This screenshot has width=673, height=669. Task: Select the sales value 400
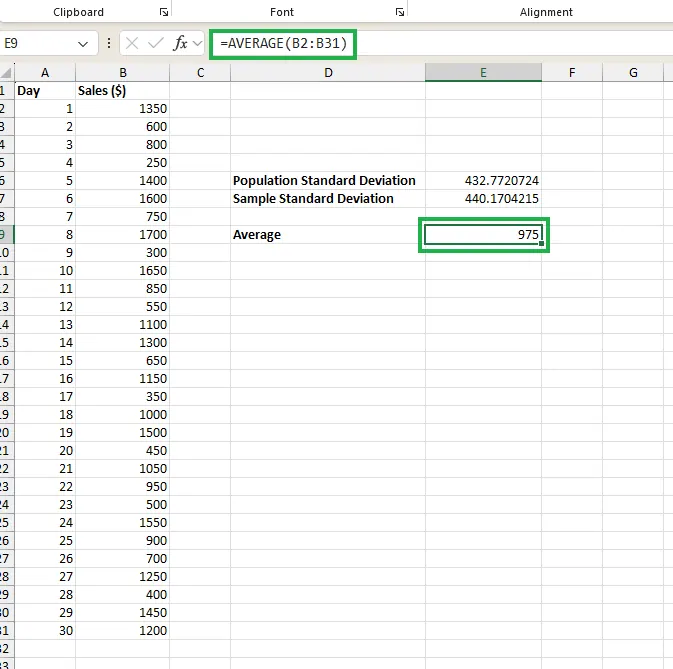pyautogui.click(x=123, y=595)
